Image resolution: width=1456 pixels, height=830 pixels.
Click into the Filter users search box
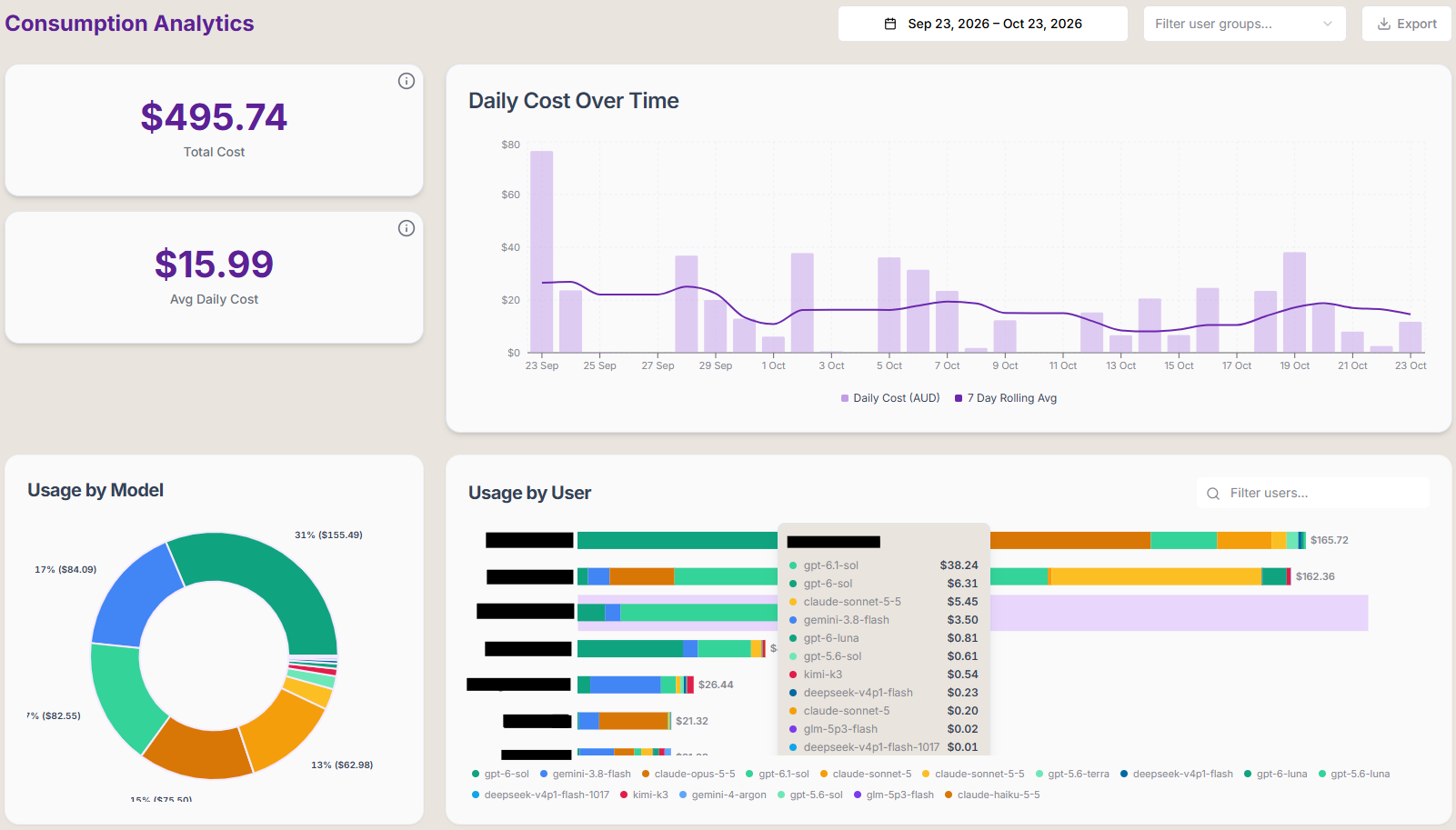point(1313,493)
